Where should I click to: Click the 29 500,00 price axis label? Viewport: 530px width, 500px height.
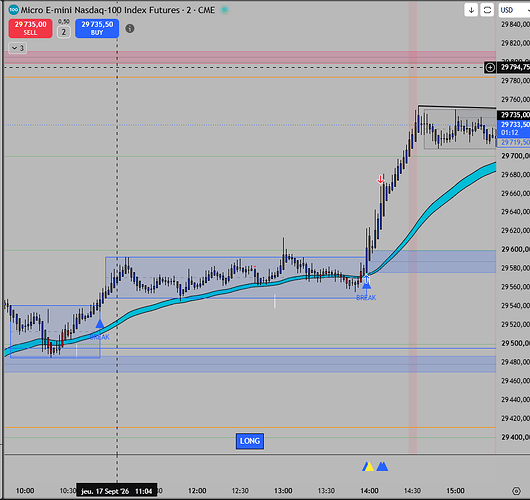[x=515, y=343]
